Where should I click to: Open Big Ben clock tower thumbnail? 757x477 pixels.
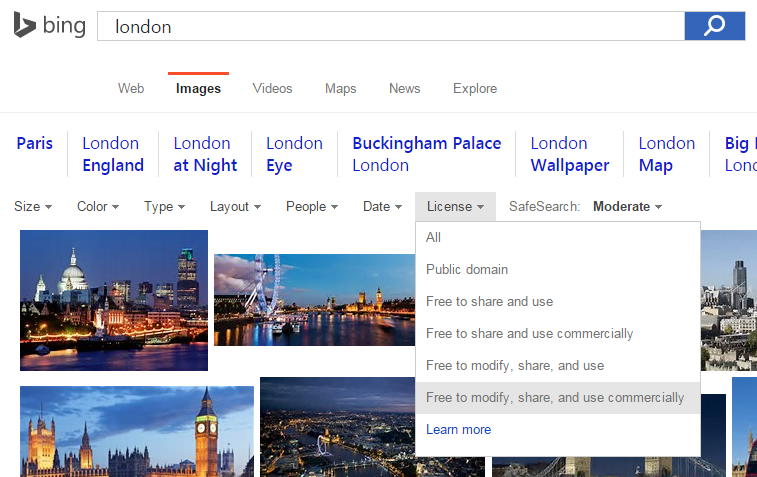tap(137, 432)
